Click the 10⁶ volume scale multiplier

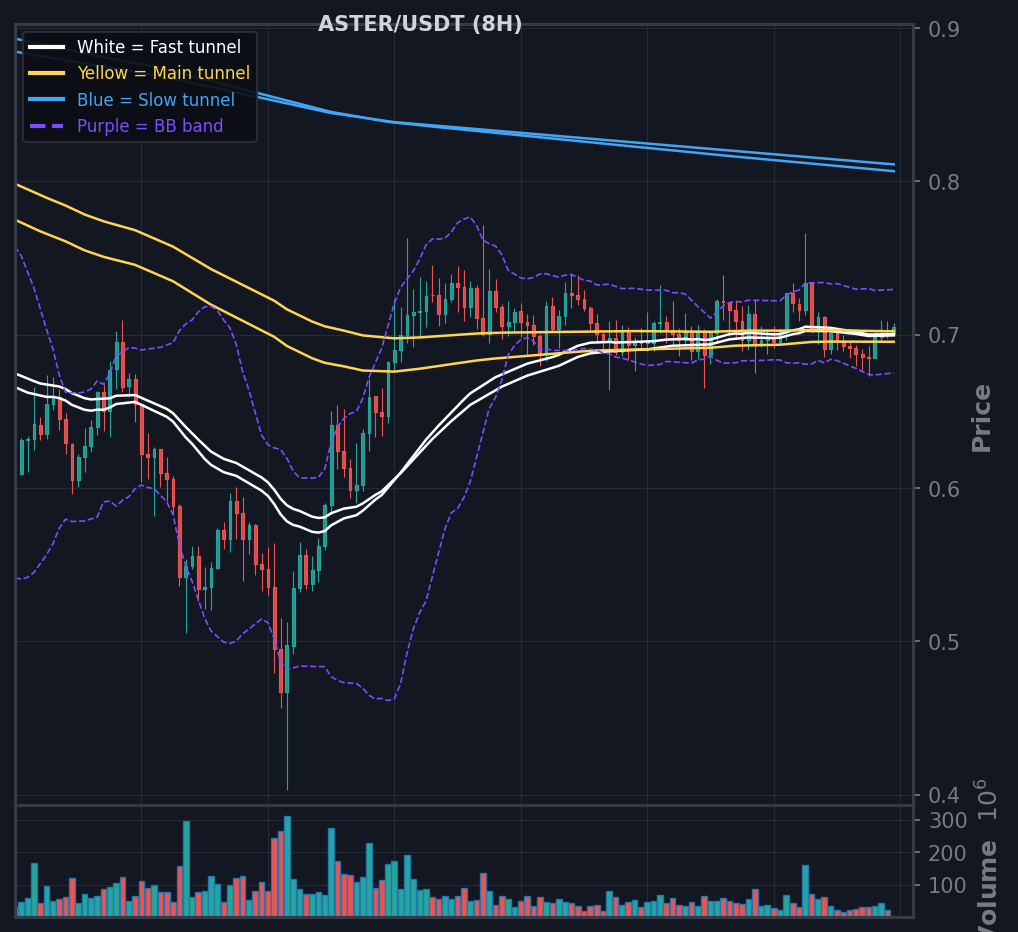coord(986,800)
